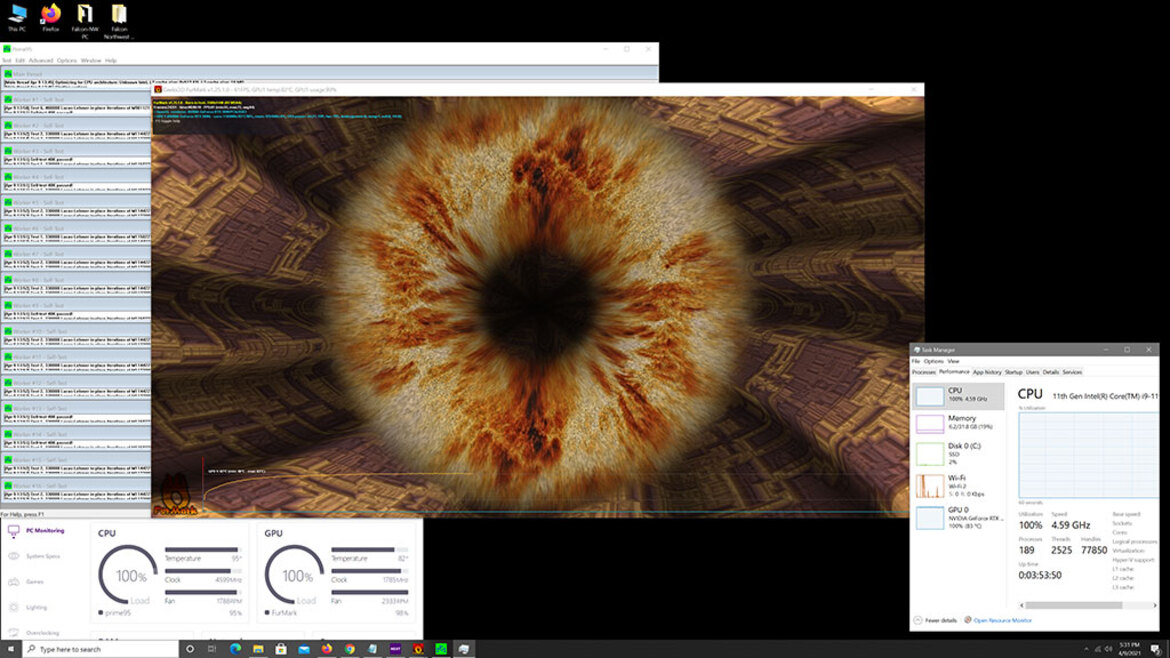Open Microsoft Store from the taskbar
The image size is (1170, 658).
tap(281, 649)
